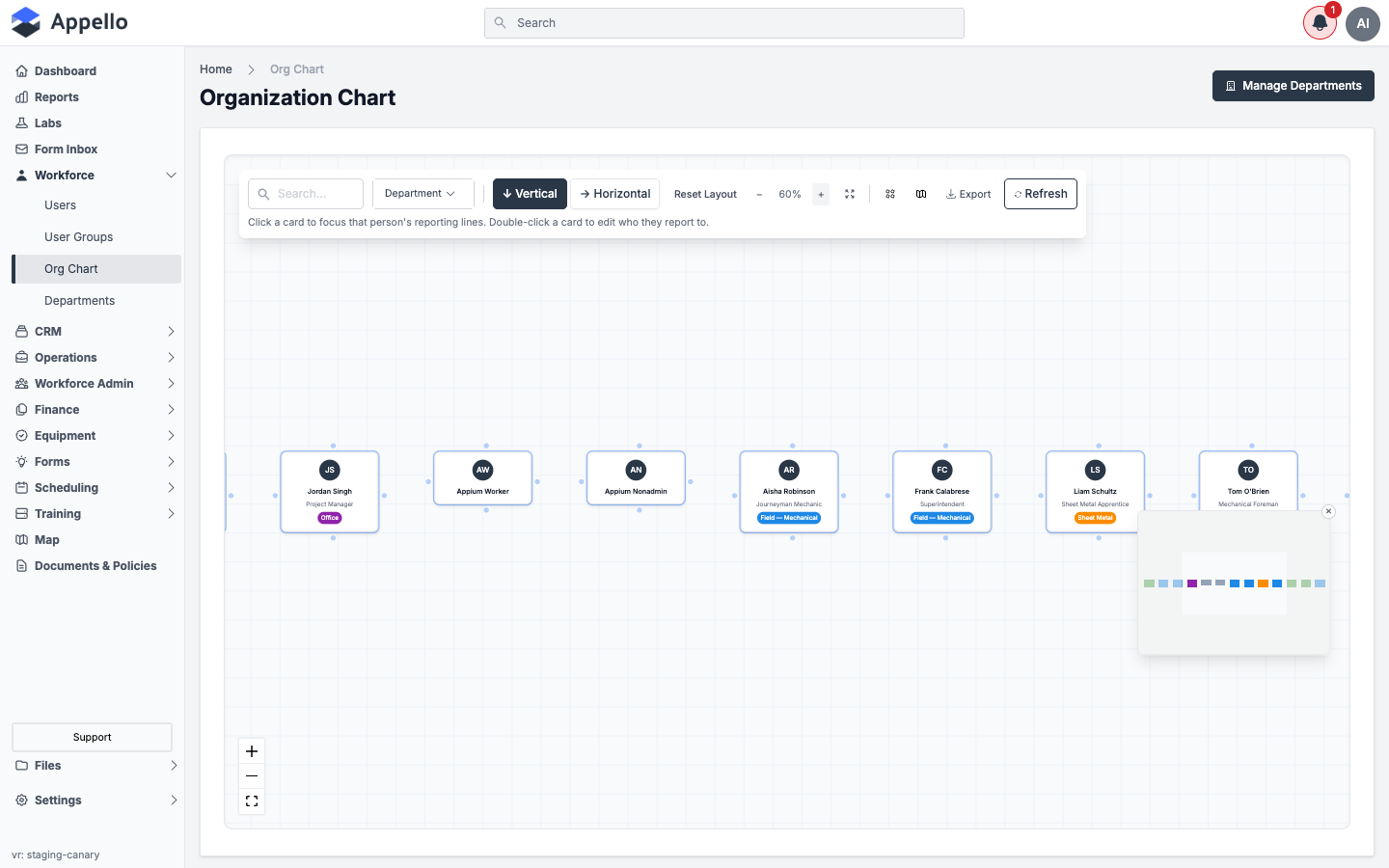Screen dimensions: 1389x868
Task: Toggle the minimap icon in toolbar
Action: pos(921,194)
